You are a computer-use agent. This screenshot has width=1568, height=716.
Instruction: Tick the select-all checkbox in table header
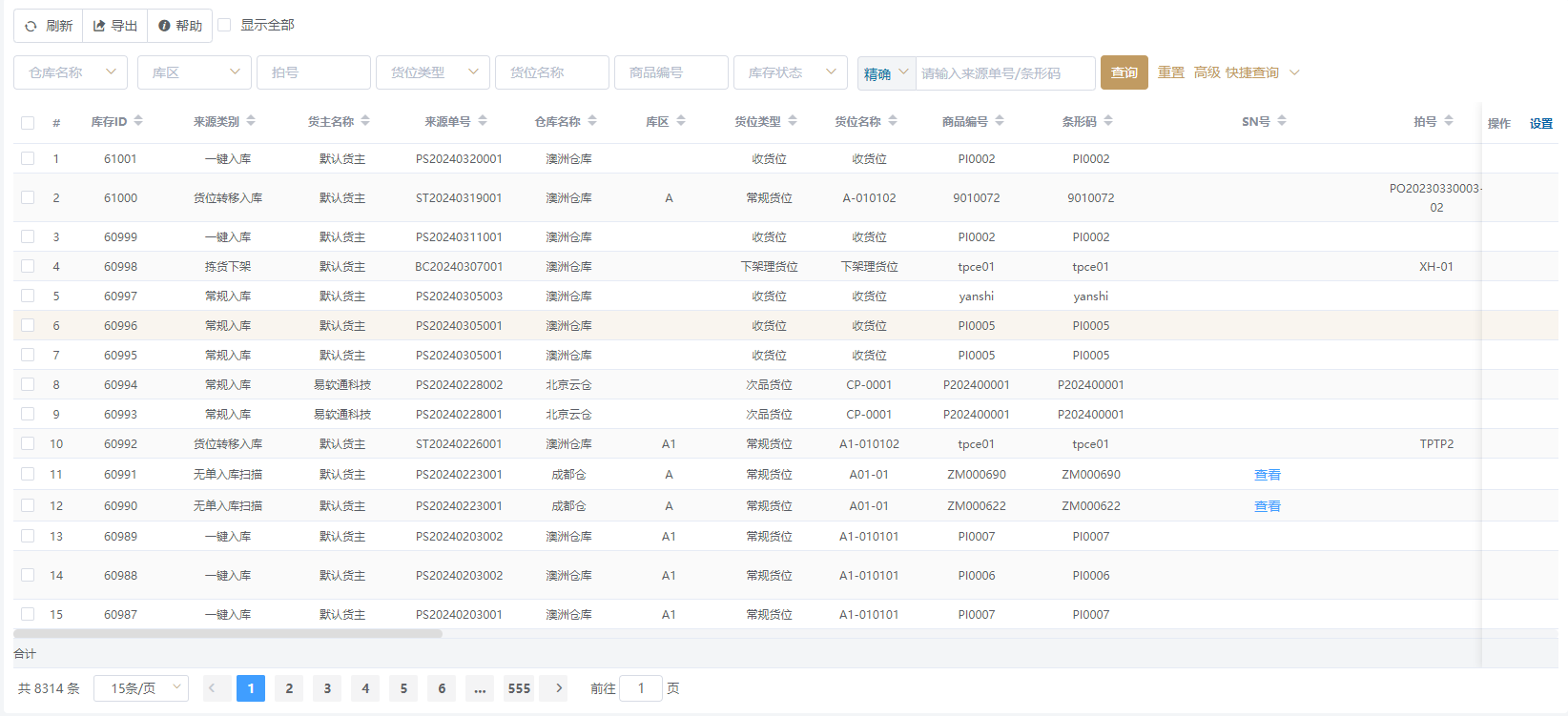pyautogui.click(x=28, y=122)
